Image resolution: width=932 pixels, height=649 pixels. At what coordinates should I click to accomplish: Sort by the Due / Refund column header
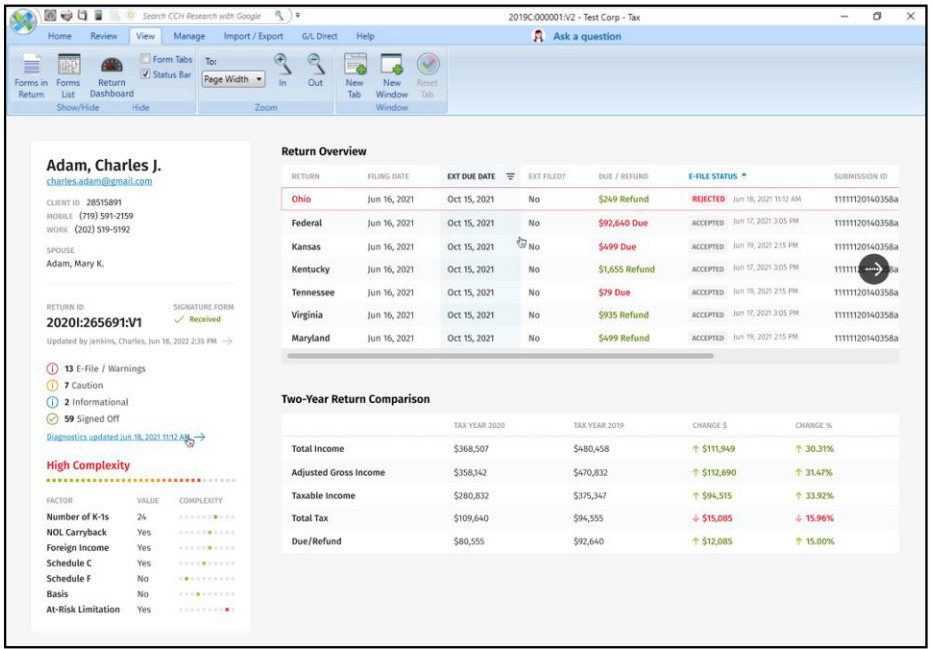[x=623, y=177]
